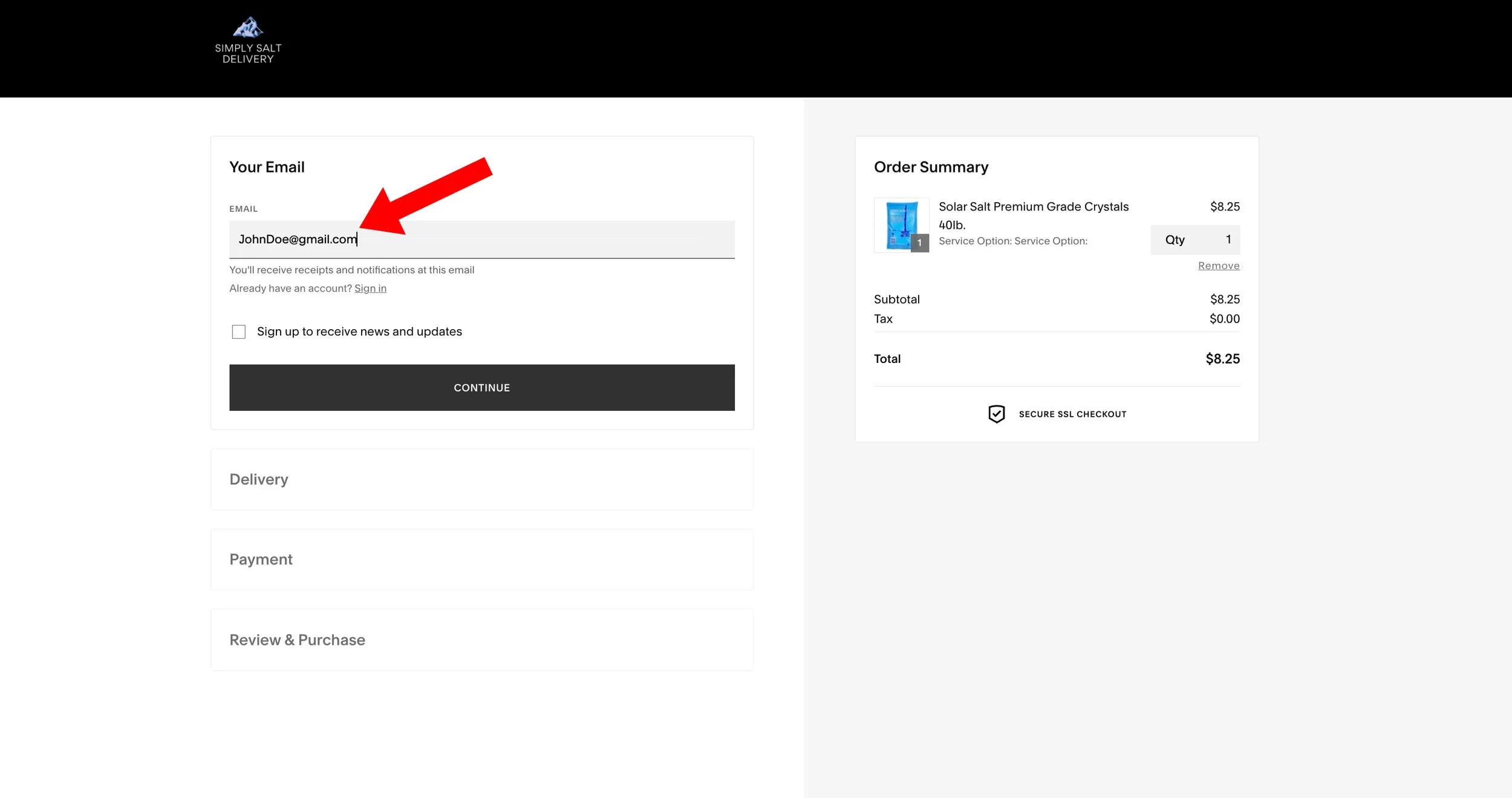
Task: Click the quantity badge on the product image
Action: point(919,243)
